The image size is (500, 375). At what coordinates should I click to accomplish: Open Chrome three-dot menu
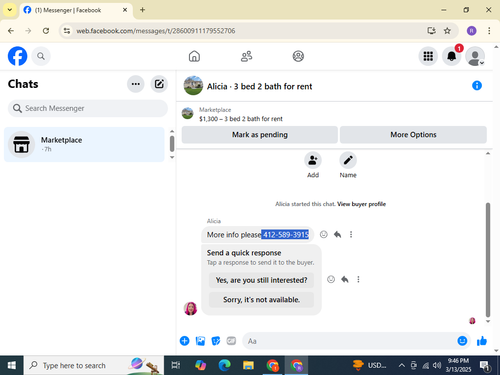point(489,31)
